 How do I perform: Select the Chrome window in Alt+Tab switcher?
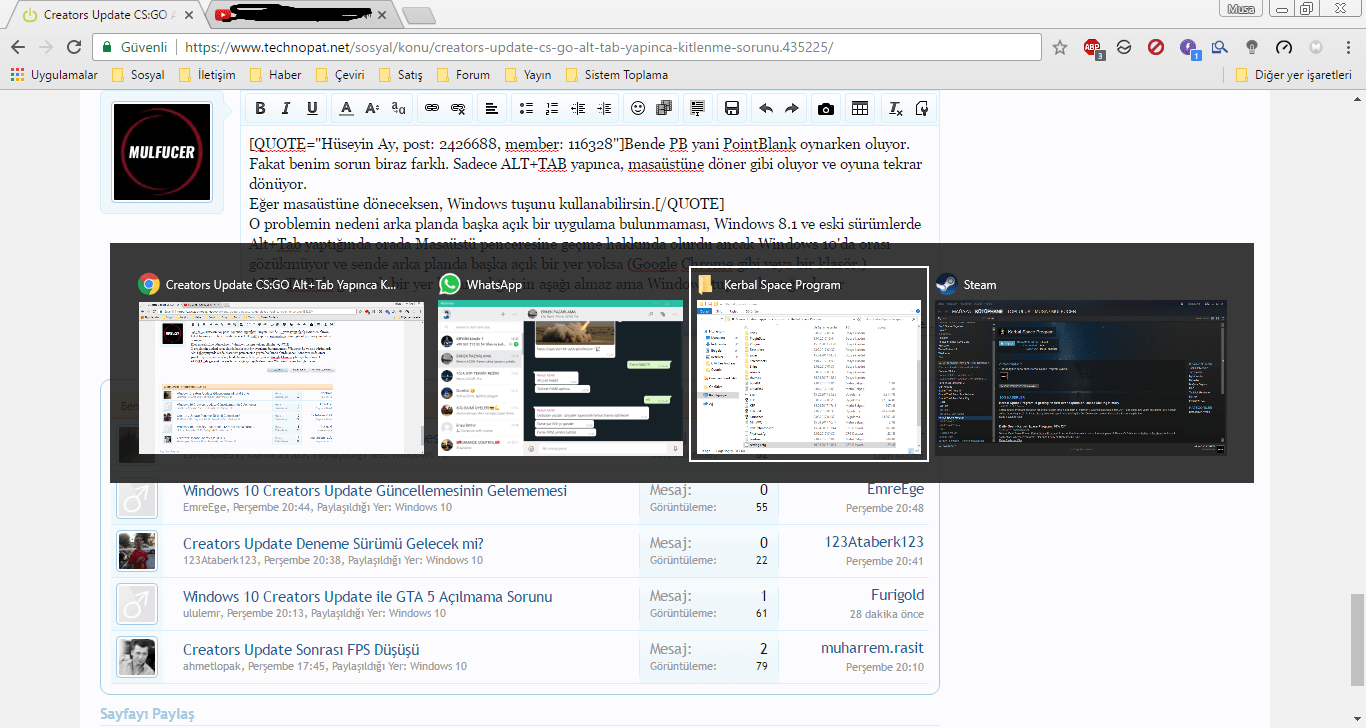[281, 364]
